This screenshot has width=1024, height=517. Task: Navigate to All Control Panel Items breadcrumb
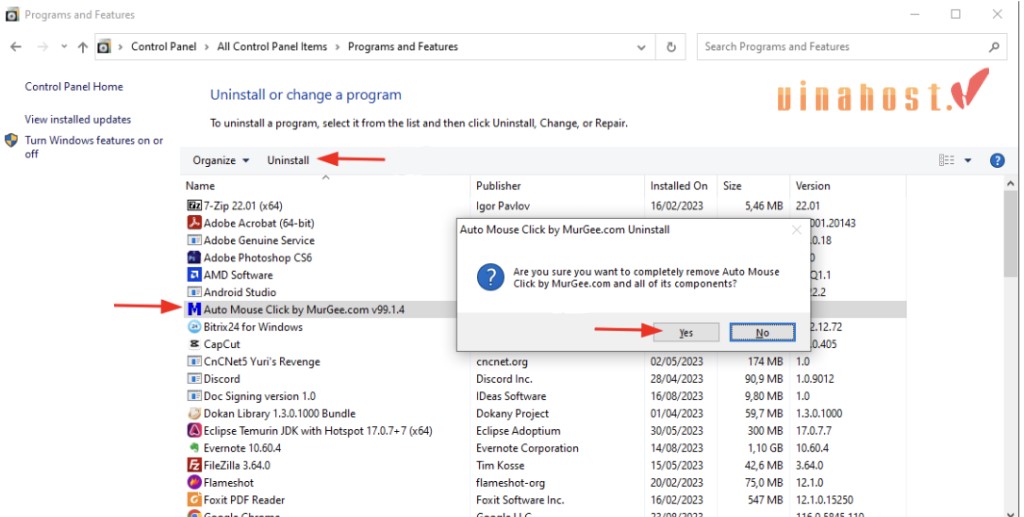tap(272, 47)
